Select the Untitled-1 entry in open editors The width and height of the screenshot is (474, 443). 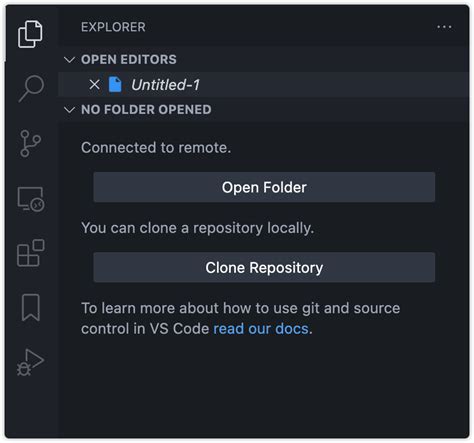click(x=263, y=85)
